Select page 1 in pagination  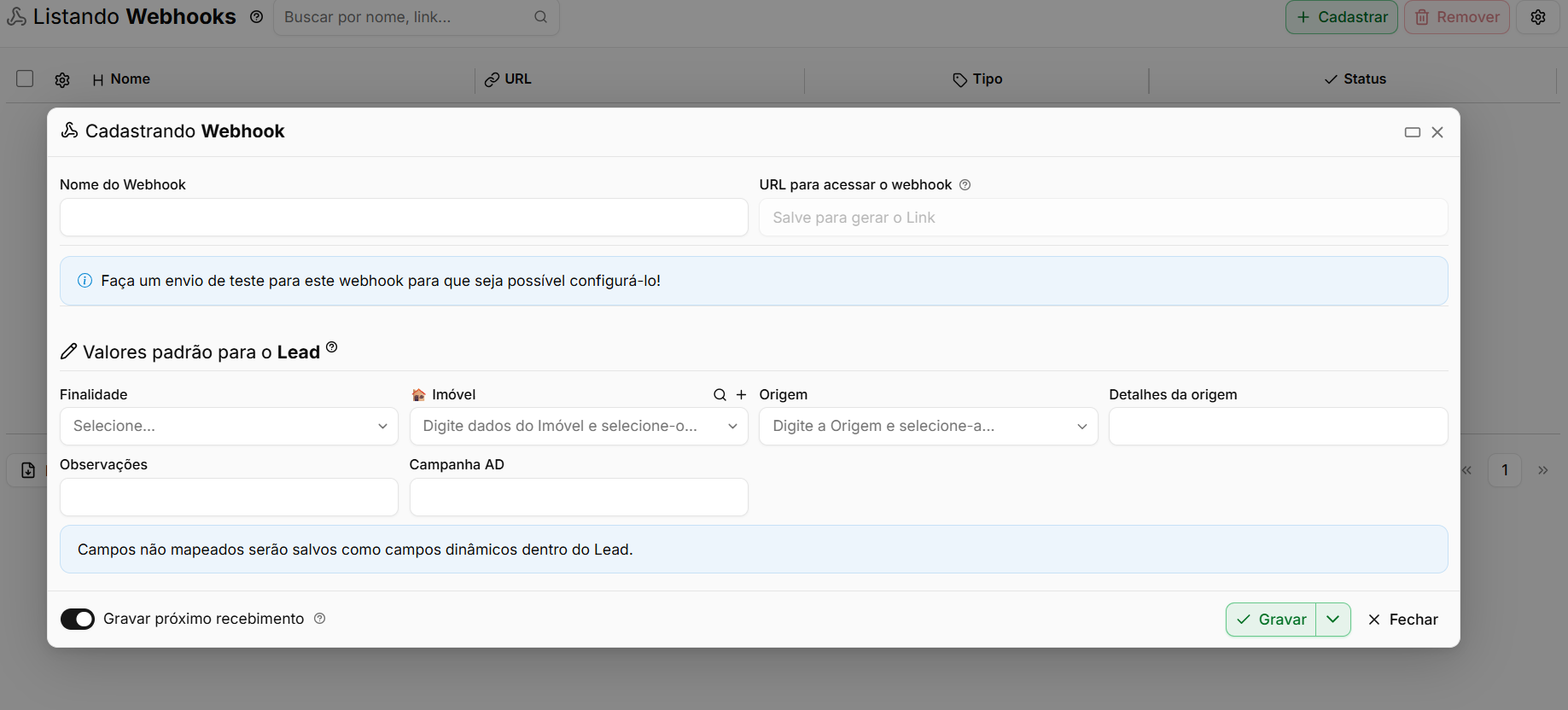[1505, 470]
